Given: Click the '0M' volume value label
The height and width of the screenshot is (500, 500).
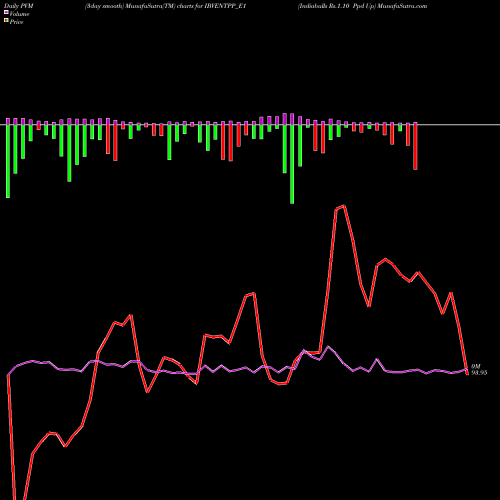Looking at the screenshot, I should click(476, 366).
